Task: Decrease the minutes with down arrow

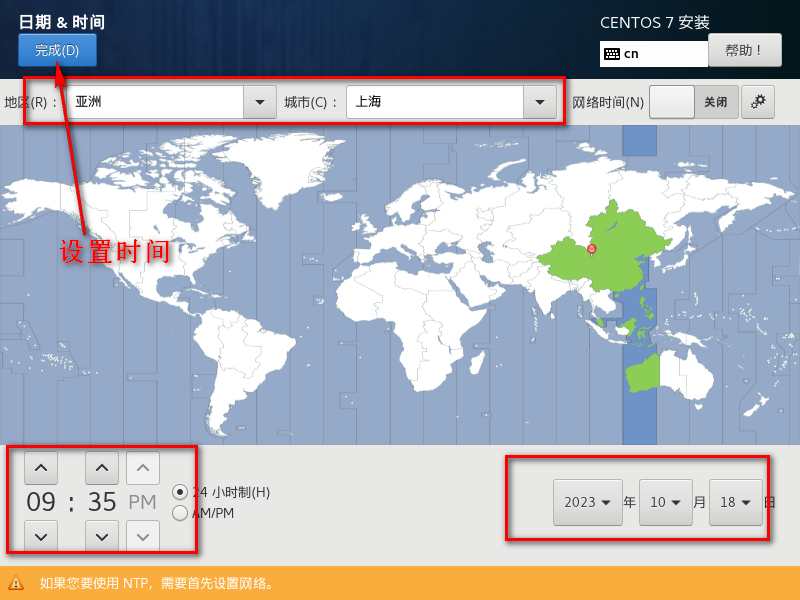Action: click(x=102, y=536)
